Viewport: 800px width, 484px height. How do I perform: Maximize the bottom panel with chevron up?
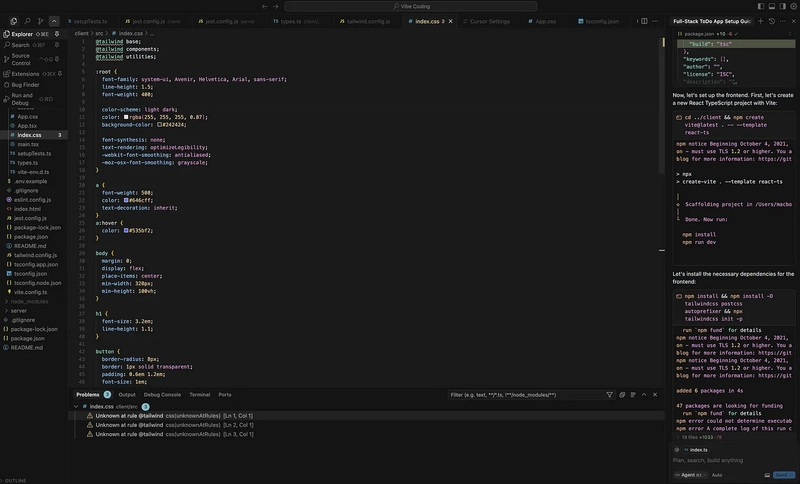click(644, 395)
